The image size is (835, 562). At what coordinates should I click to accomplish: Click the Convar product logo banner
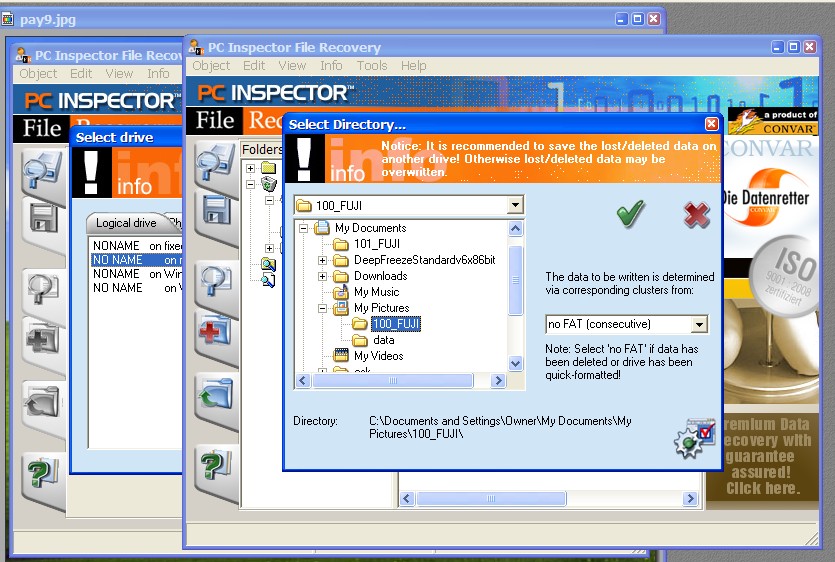point(772,123)
